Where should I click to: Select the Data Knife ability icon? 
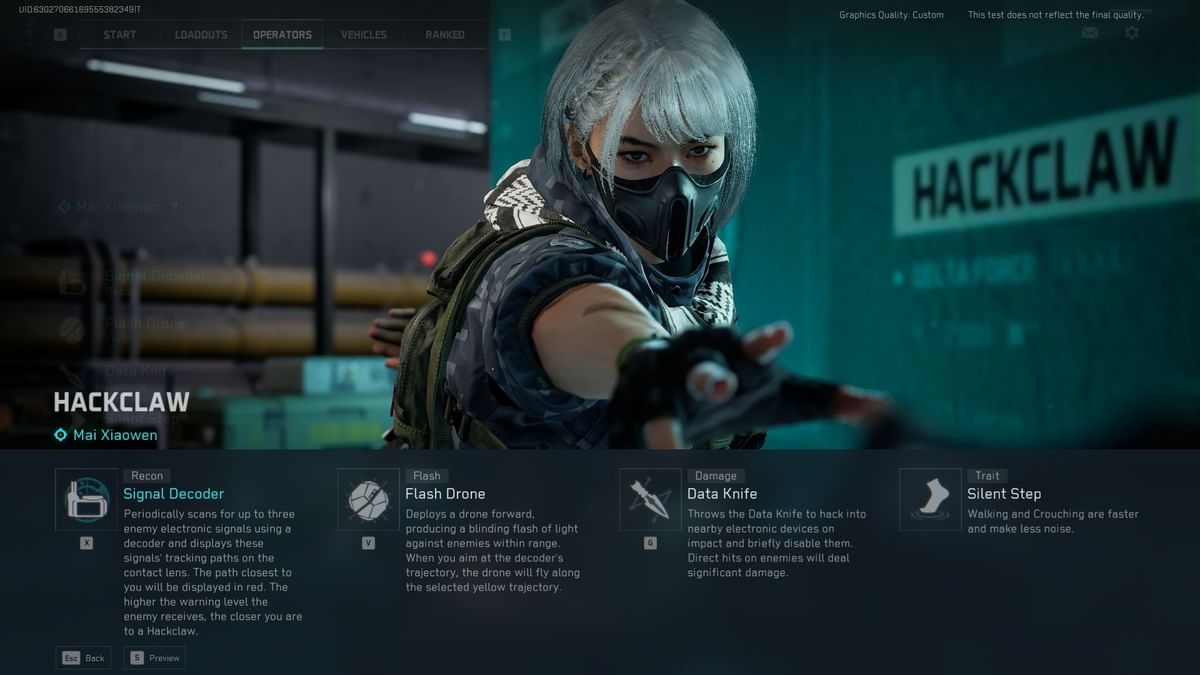click(650, 498)
